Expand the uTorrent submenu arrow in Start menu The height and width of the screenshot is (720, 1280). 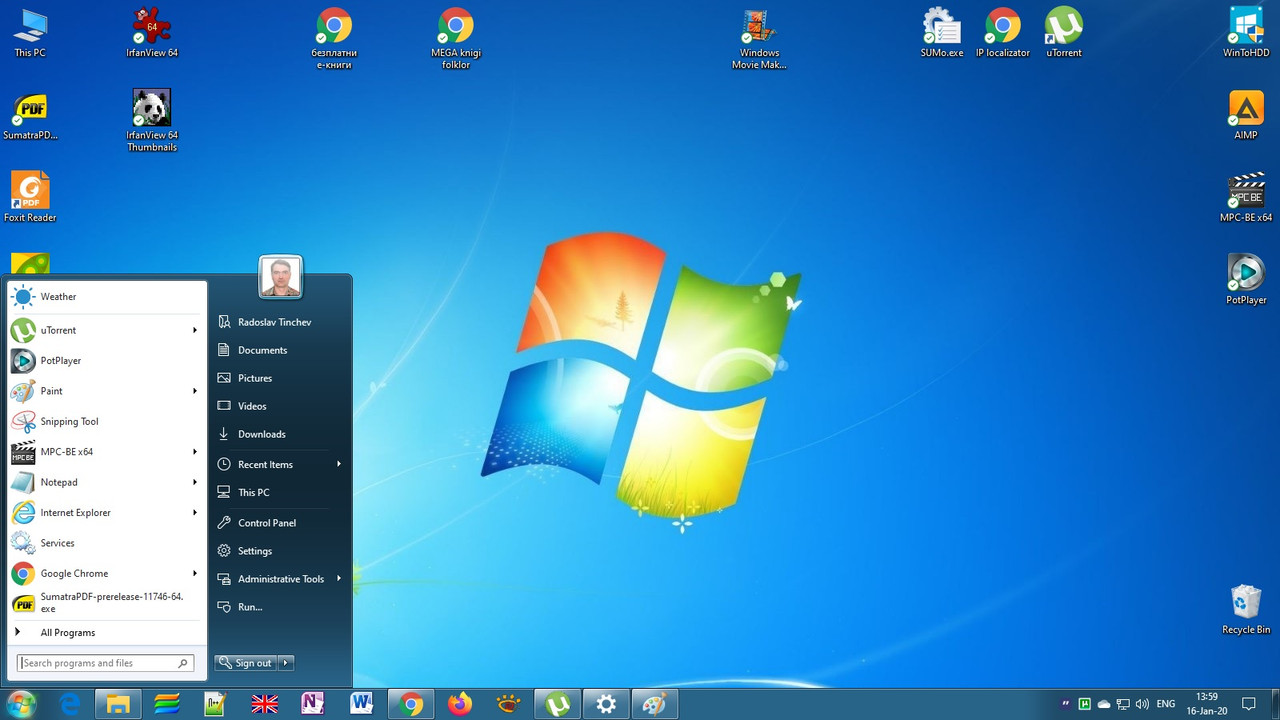pos(195,330)
